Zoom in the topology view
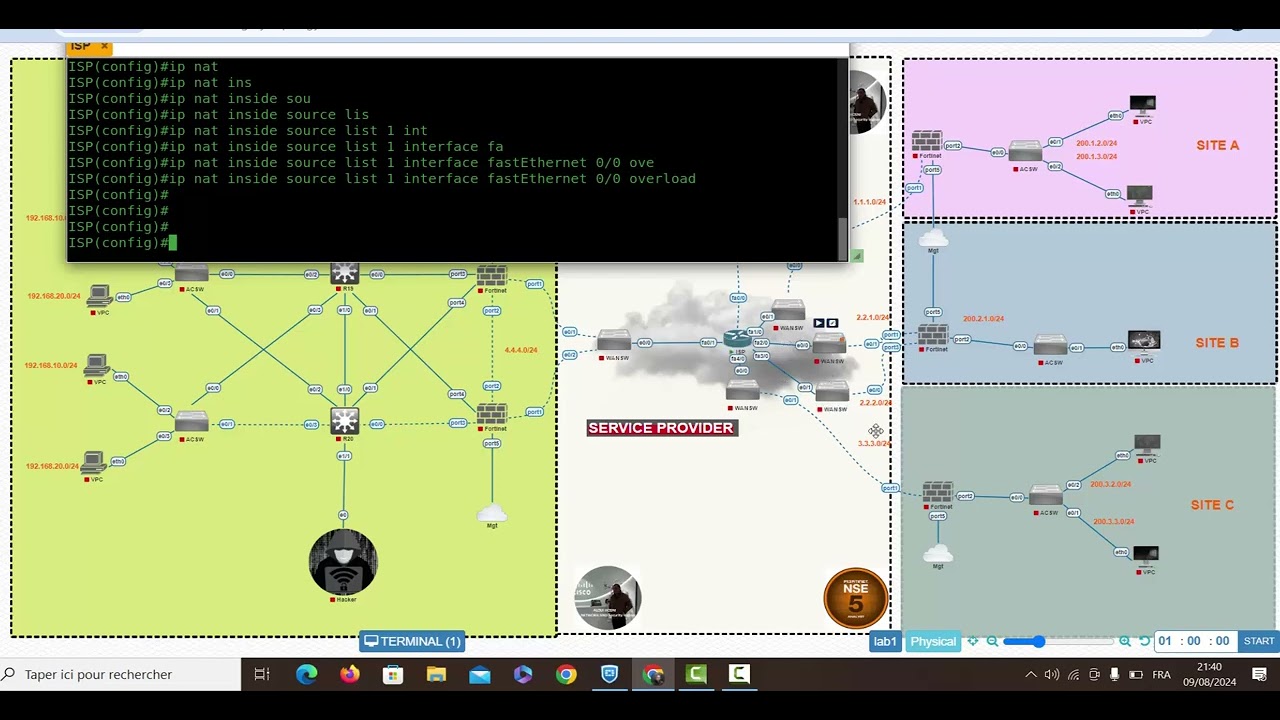This screenshot has width=1280, height=720. (1125, 641)
